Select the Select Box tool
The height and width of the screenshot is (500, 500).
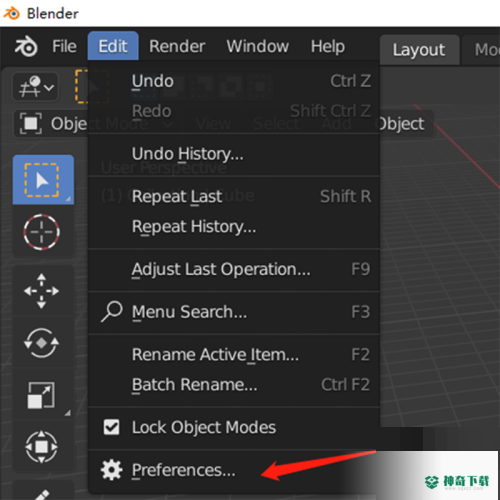click(43, 180)
